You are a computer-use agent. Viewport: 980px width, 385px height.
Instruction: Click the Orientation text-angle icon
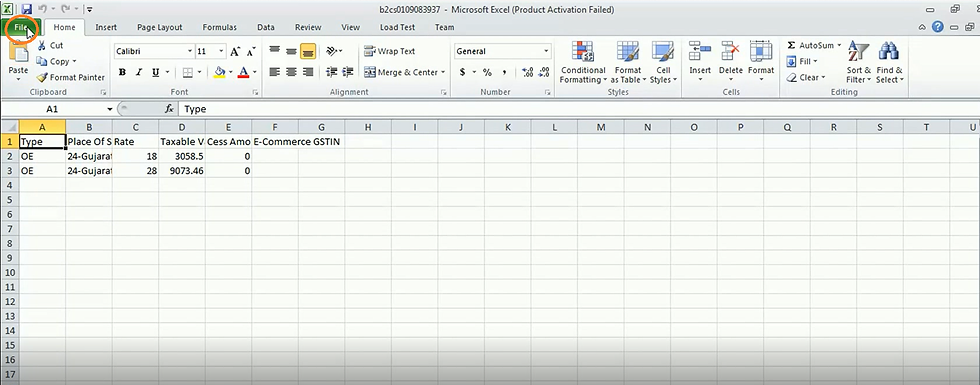pyautogui.click(x=332, y=51)
